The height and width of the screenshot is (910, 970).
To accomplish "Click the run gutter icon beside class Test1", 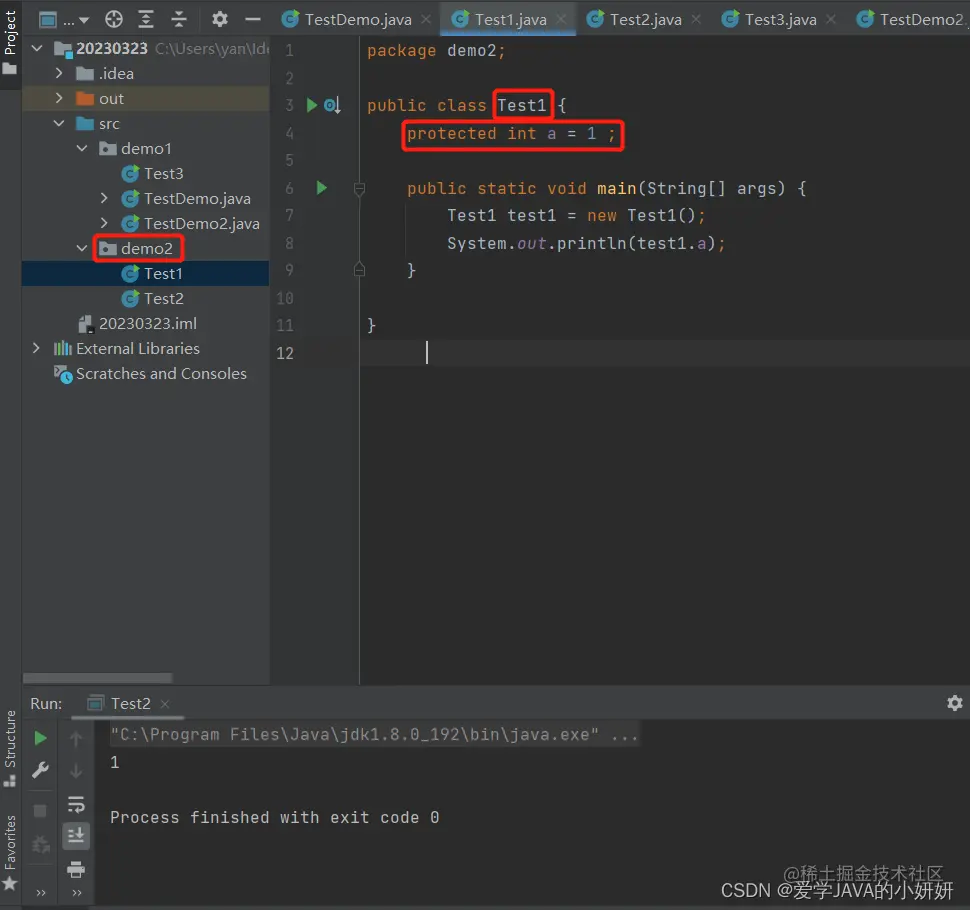I will (312, 105).
